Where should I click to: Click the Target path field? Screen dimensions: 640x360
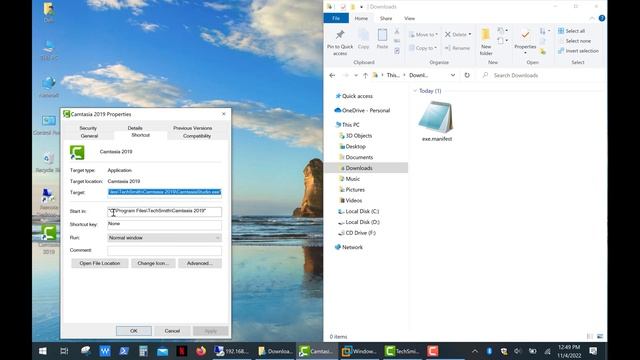[164, 192]
